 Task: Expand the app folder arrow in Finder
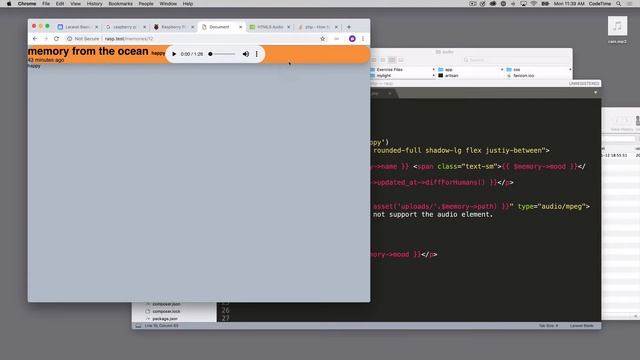tap(502, 70)
